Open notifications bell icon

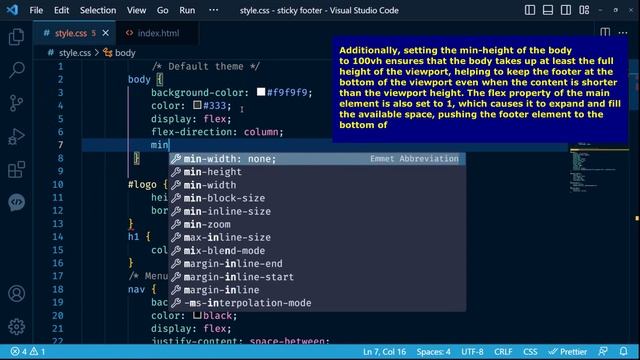pyautogui.click(x=623, y=351)
